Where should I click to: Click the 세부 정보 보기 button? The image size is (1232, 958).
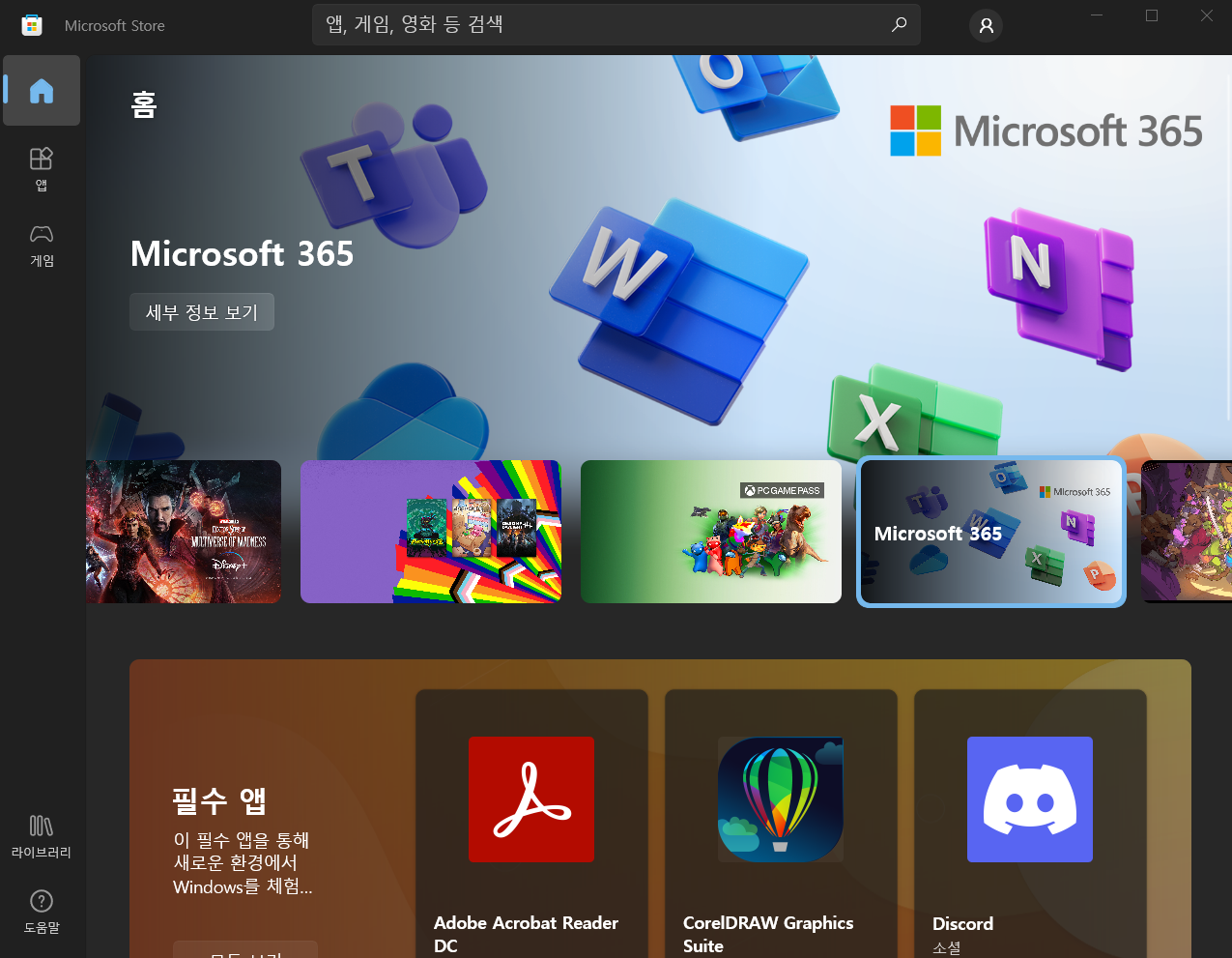[202, 312]
